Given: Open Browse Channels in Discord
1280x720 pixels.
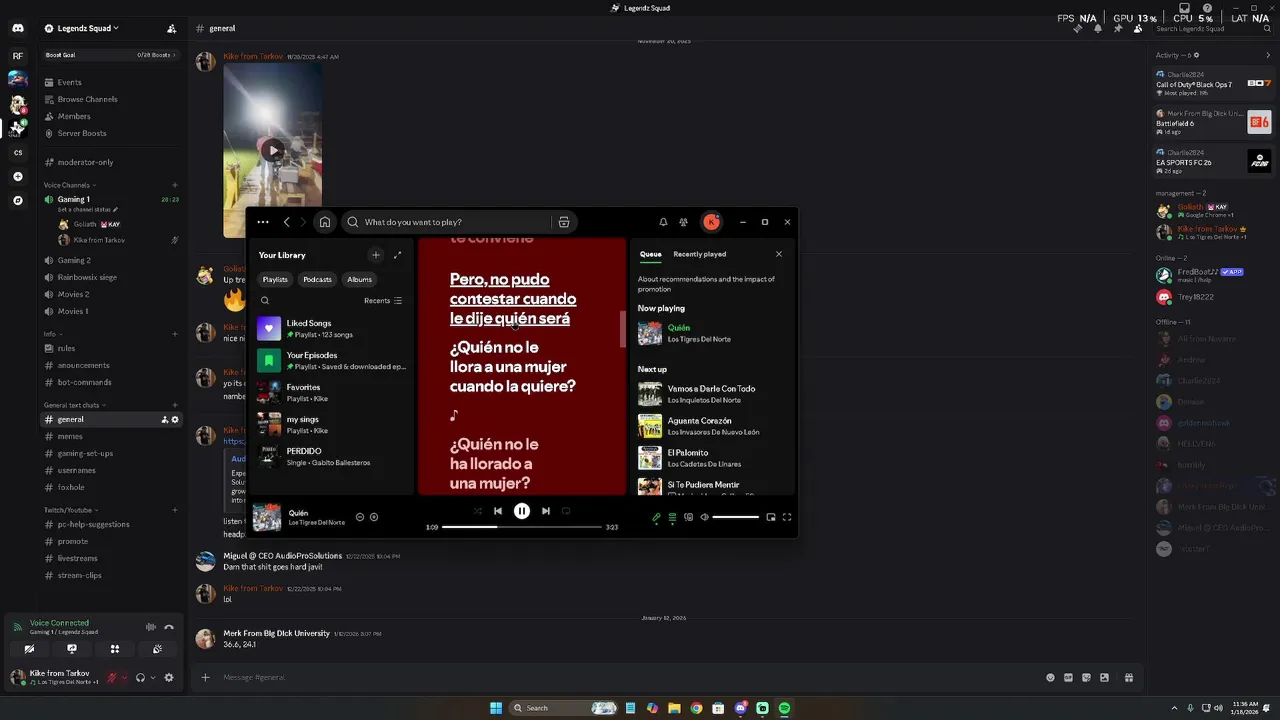Looking at the screenshot, I should [87, 99].
